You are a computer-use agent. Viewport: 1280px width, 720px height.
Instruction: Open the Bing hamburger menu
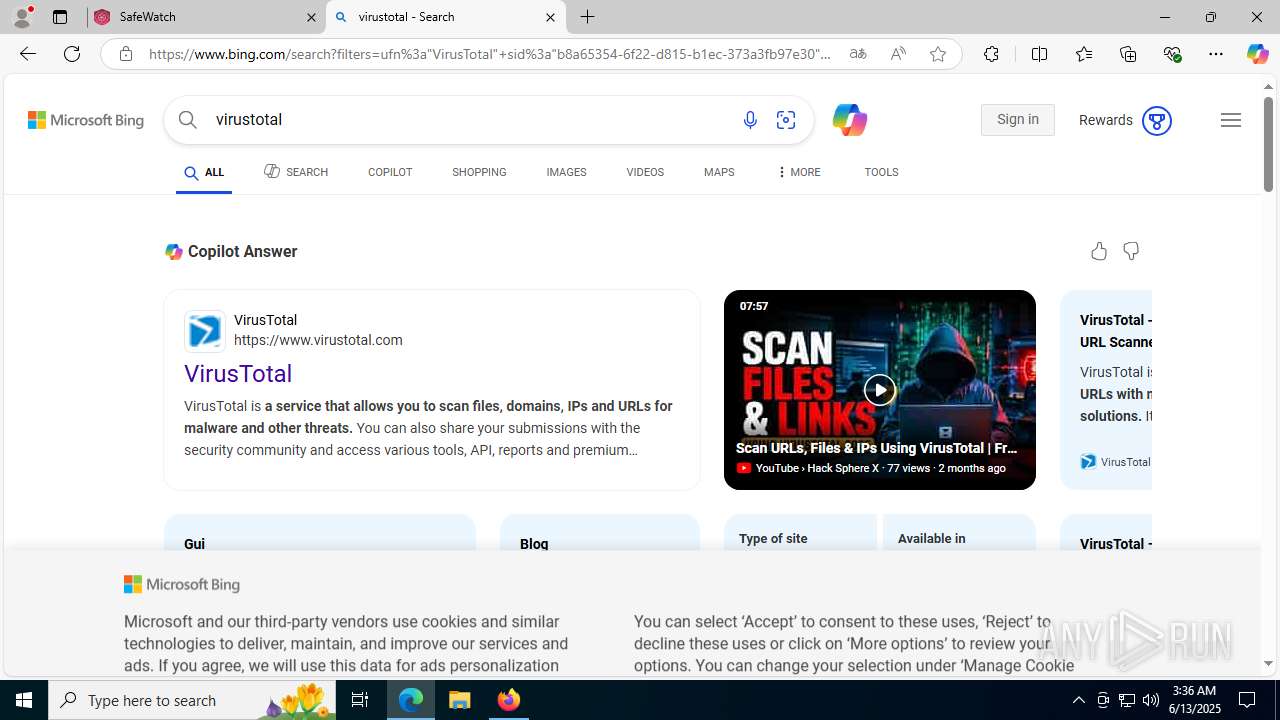pyautogui.click(x=1231, y=120)
